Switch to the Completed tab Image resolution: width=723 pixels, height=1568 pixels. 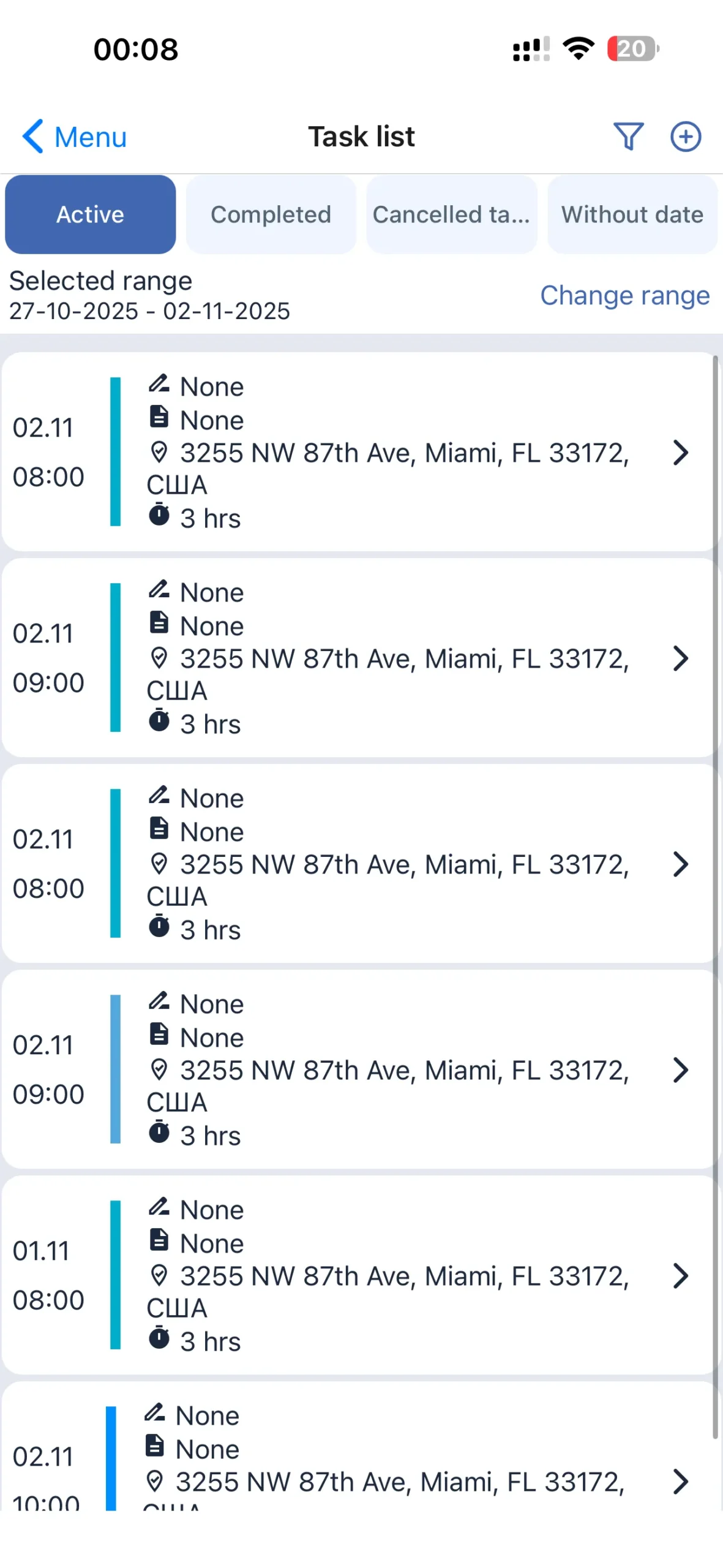point(271,214)
